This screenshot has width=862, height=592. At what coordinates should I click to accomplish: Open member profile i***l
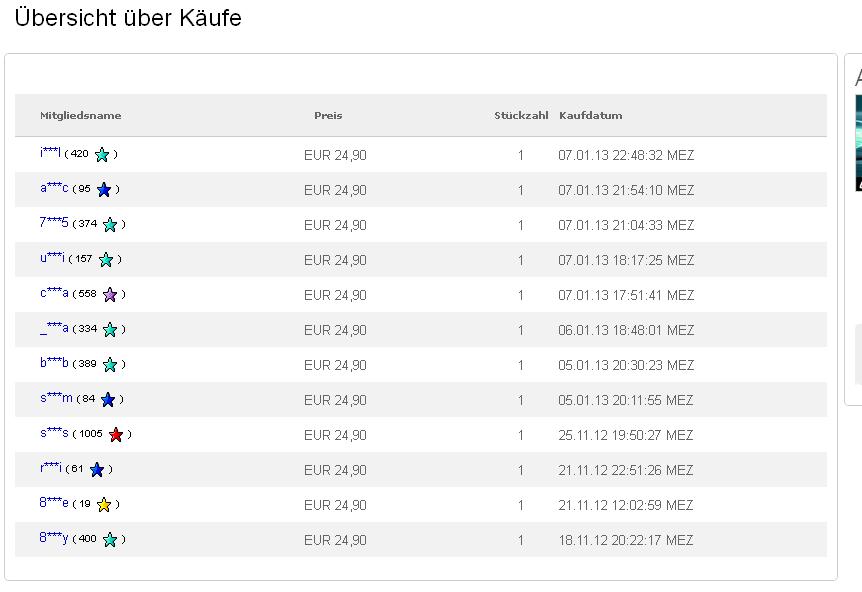pyautogui.click(x=50, y=152)
